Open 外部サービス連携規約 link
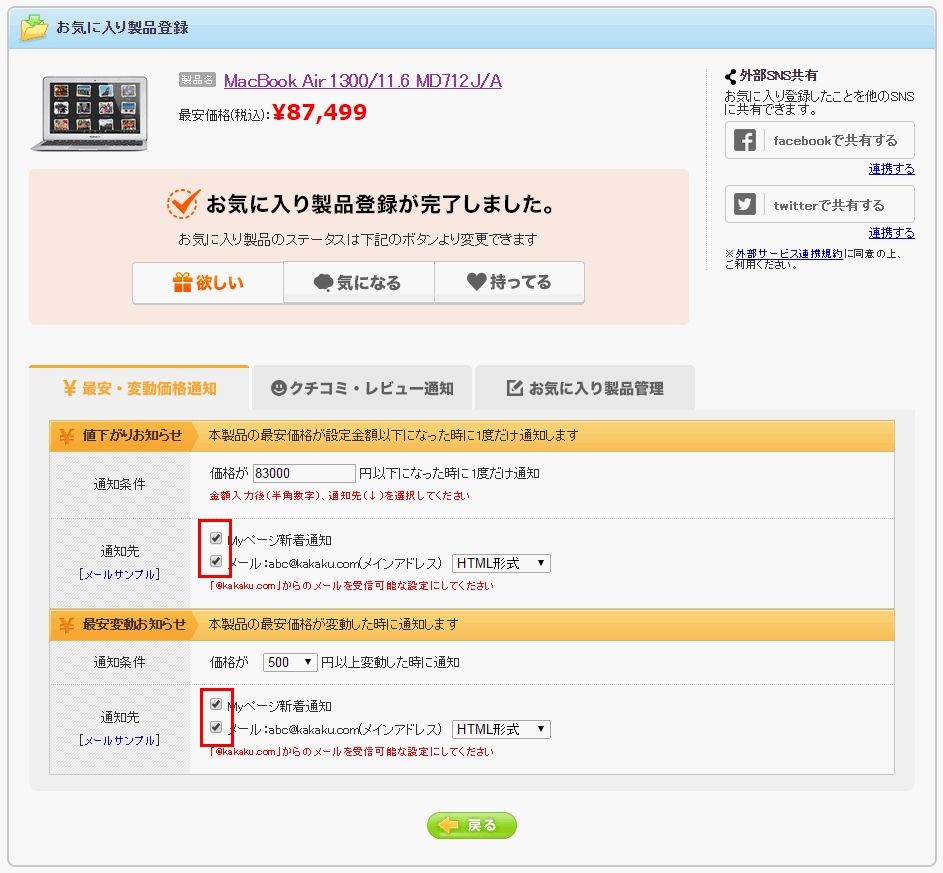 coord(789,254)
